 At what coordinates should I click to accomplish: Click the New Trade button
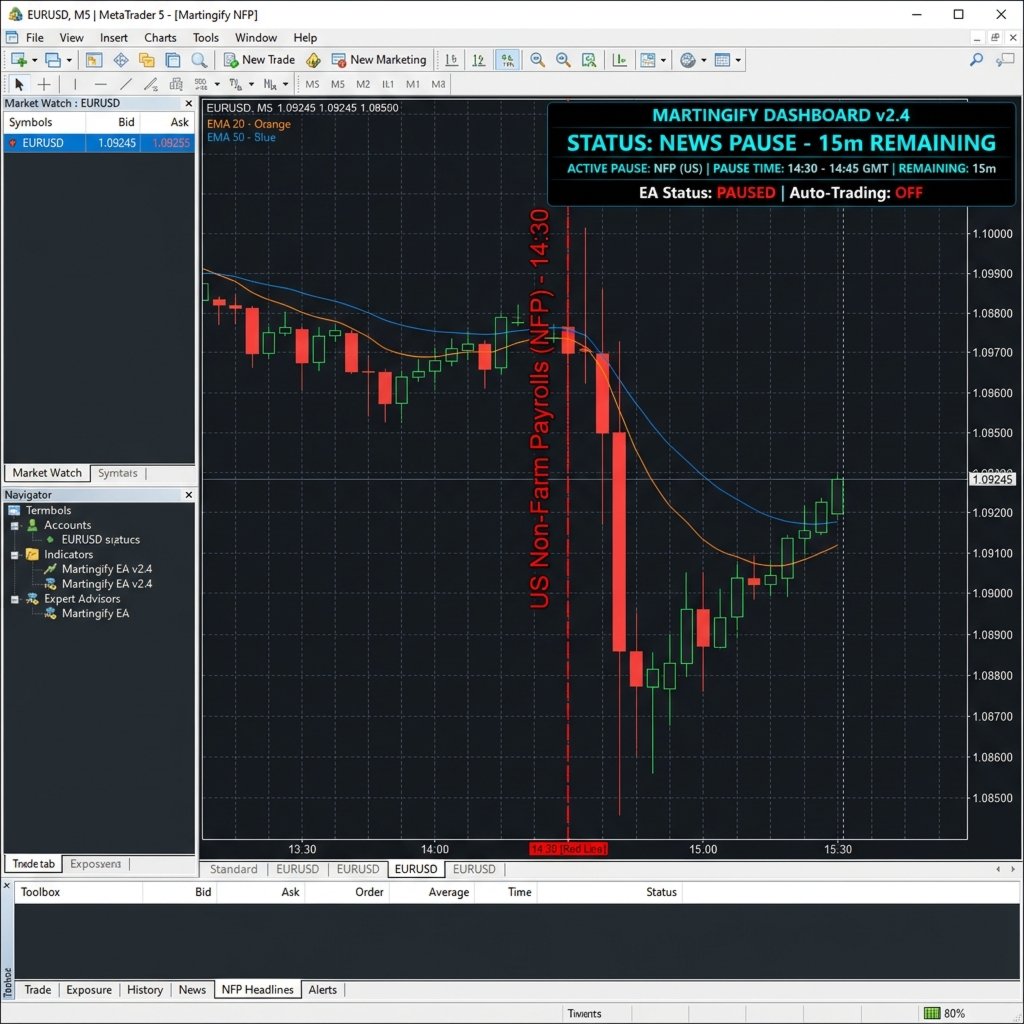click(259, 60)
